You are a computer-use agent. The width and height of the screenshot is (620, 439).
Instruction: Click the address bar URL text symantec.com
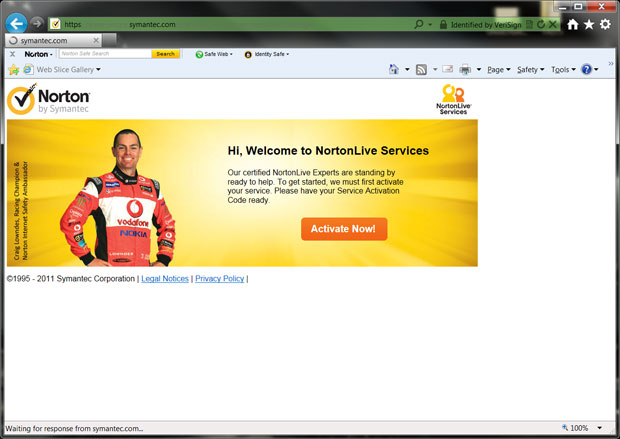click(x=152, y=25)
